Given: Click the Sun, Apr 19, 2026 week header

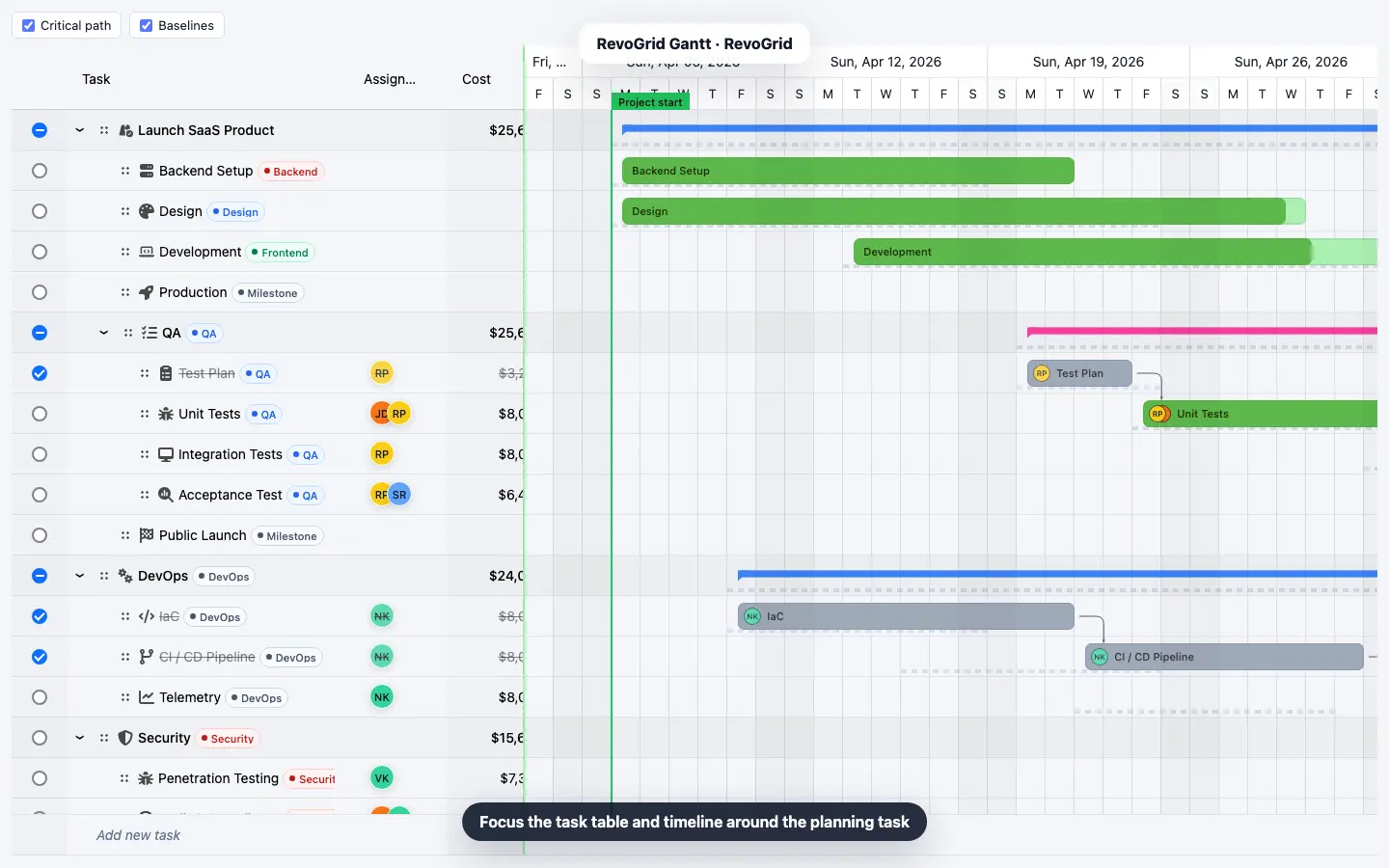Looking at the screenshot, I should tap(1088, 62).
